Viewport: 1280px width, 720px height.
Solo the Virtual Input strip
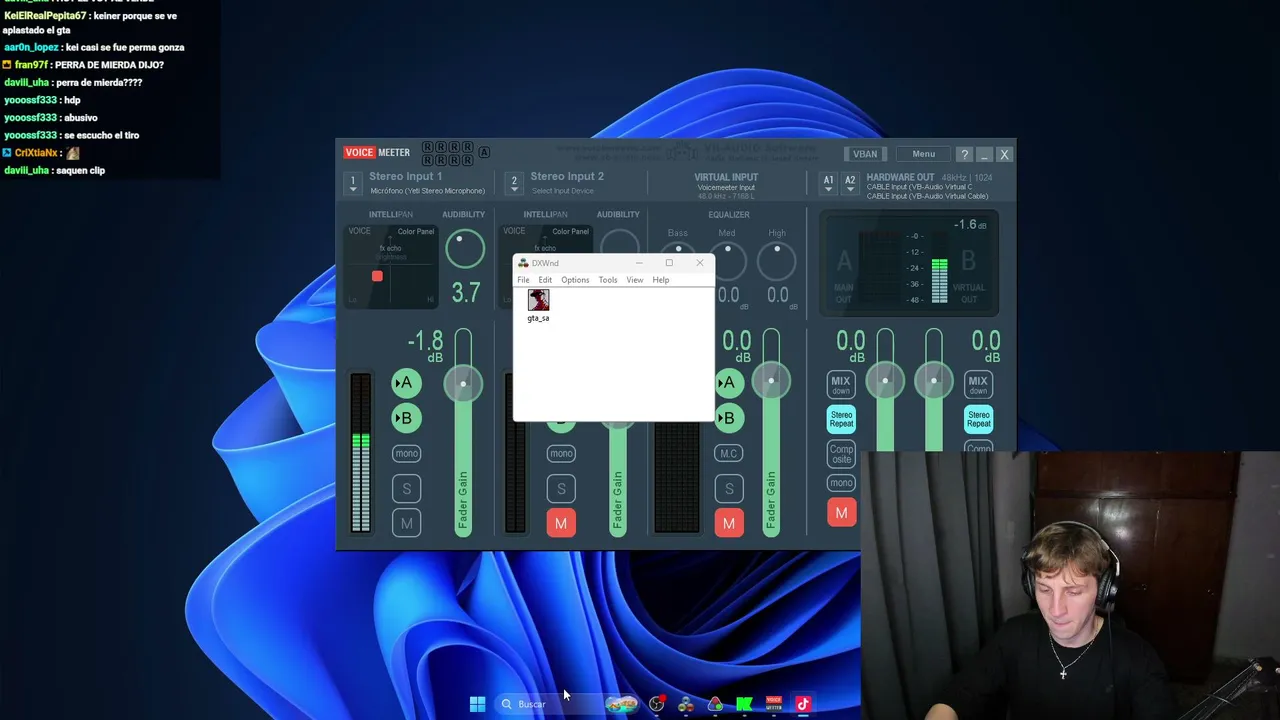coord(729,488)
